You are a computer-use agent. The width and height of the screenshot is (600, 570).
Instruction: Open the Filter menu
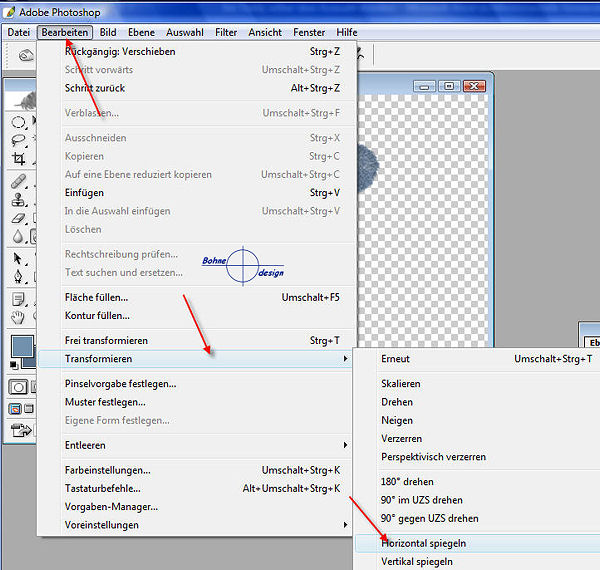pyautogui.click(x=226, y=32)
